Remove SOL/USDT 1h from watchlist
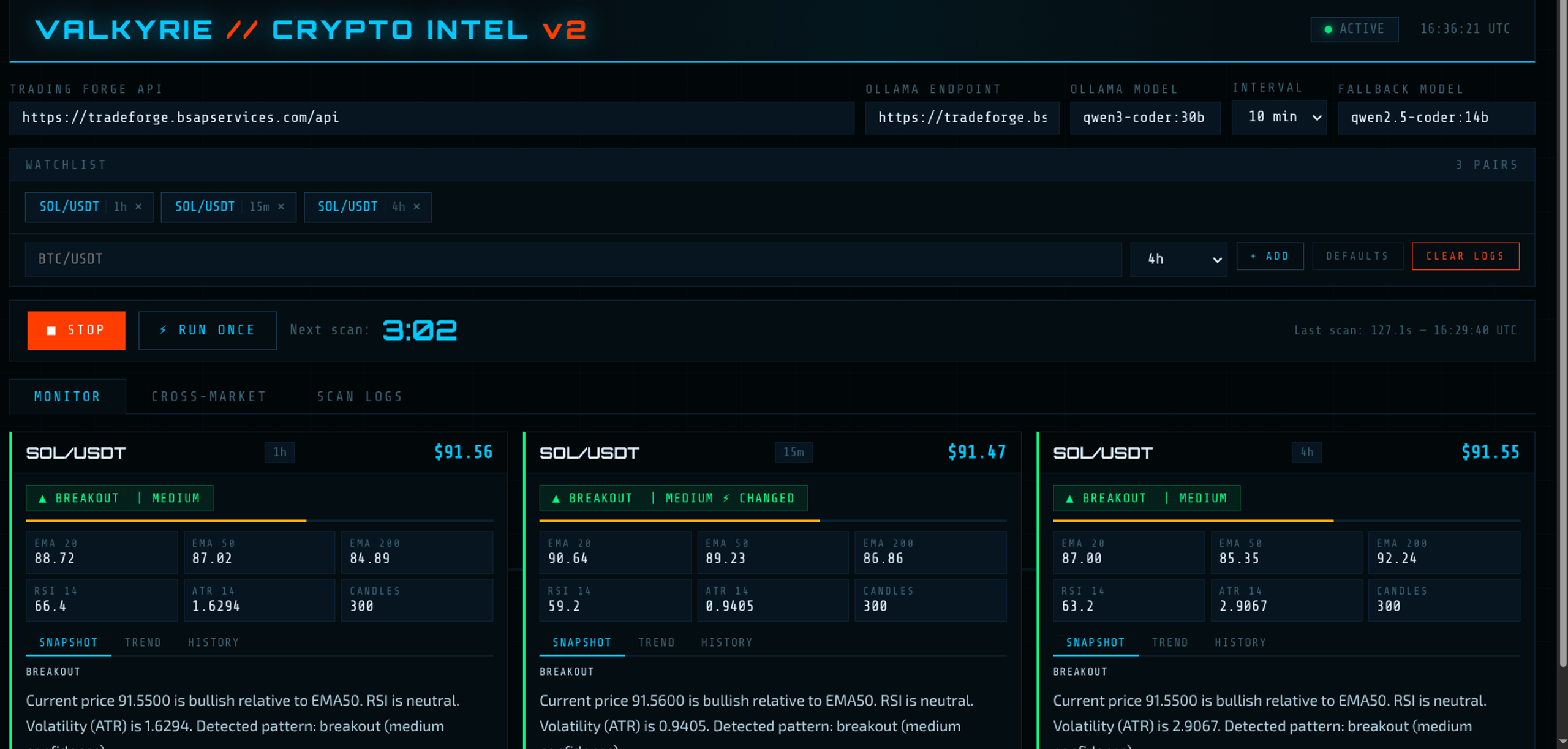The height and width of the screenshot is (749, 1568). 139,207
